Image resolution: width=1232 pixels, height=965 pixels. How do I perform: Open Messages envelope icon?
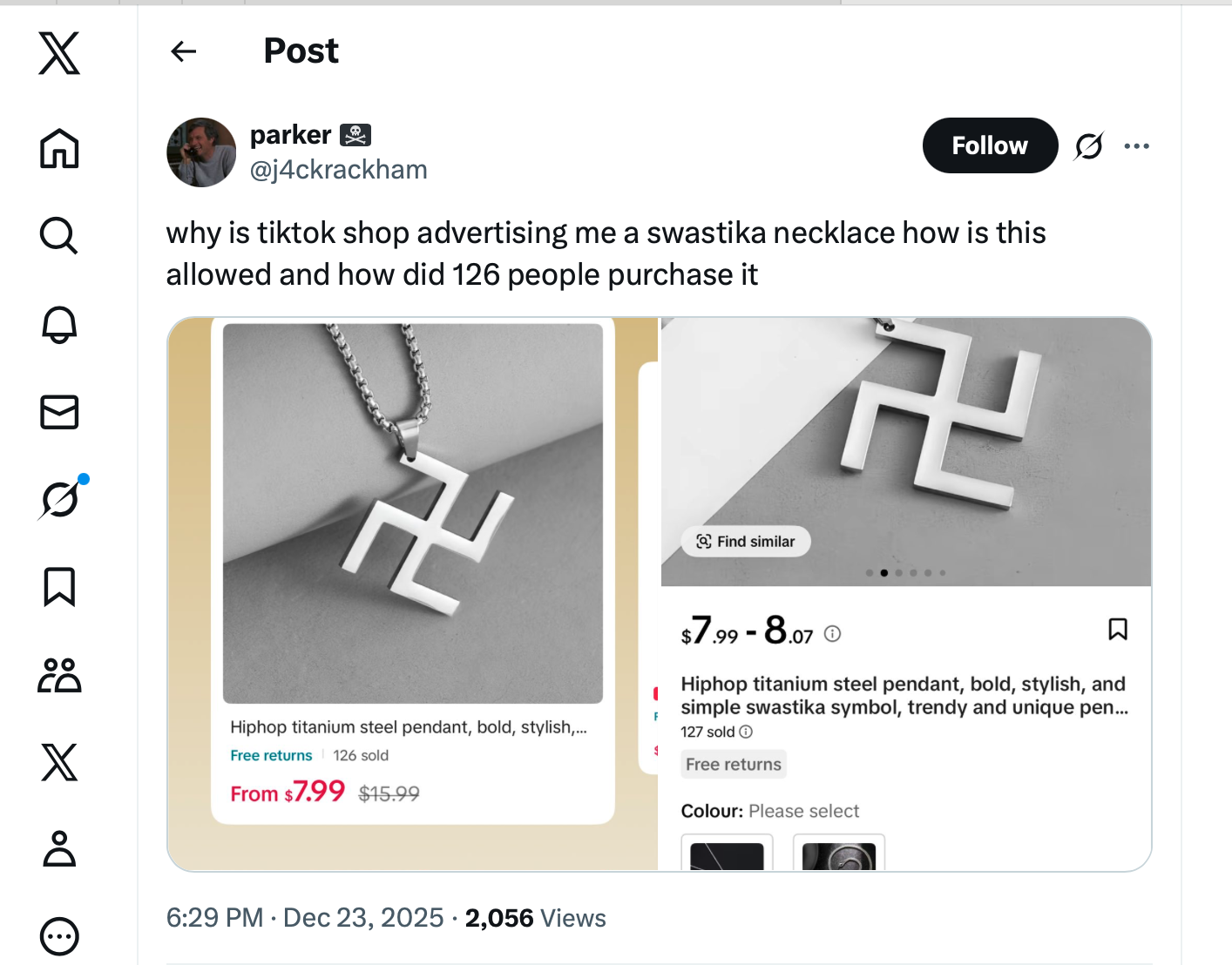coord(59,412)
